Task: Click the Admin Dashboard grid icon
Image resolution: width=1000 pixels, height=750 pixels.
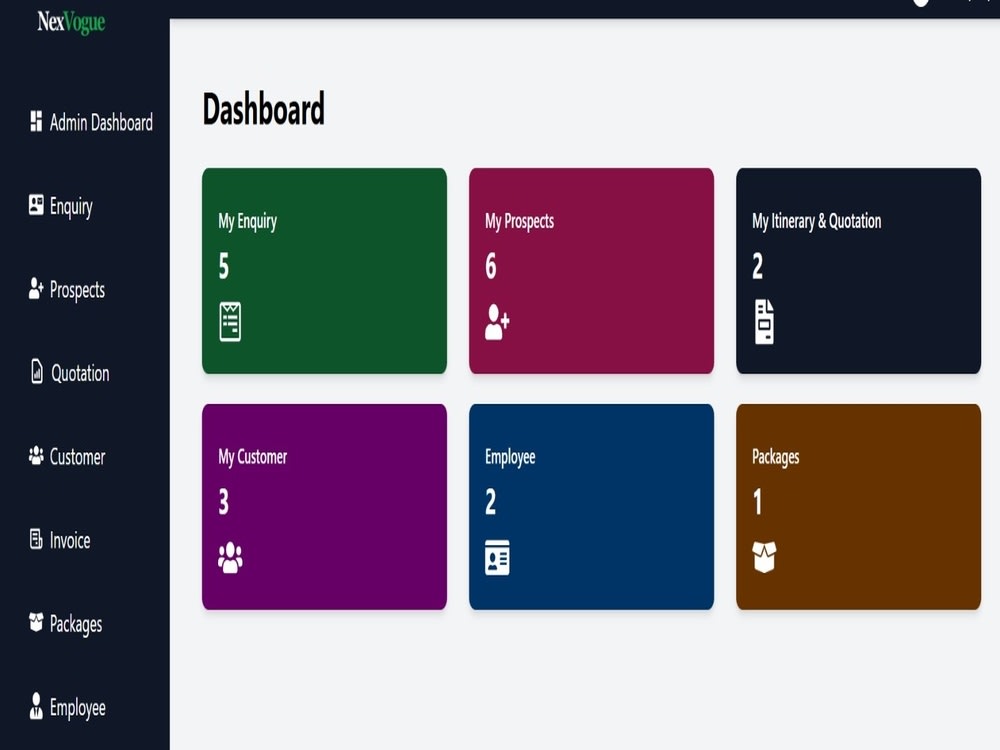Action: point(36,121)
